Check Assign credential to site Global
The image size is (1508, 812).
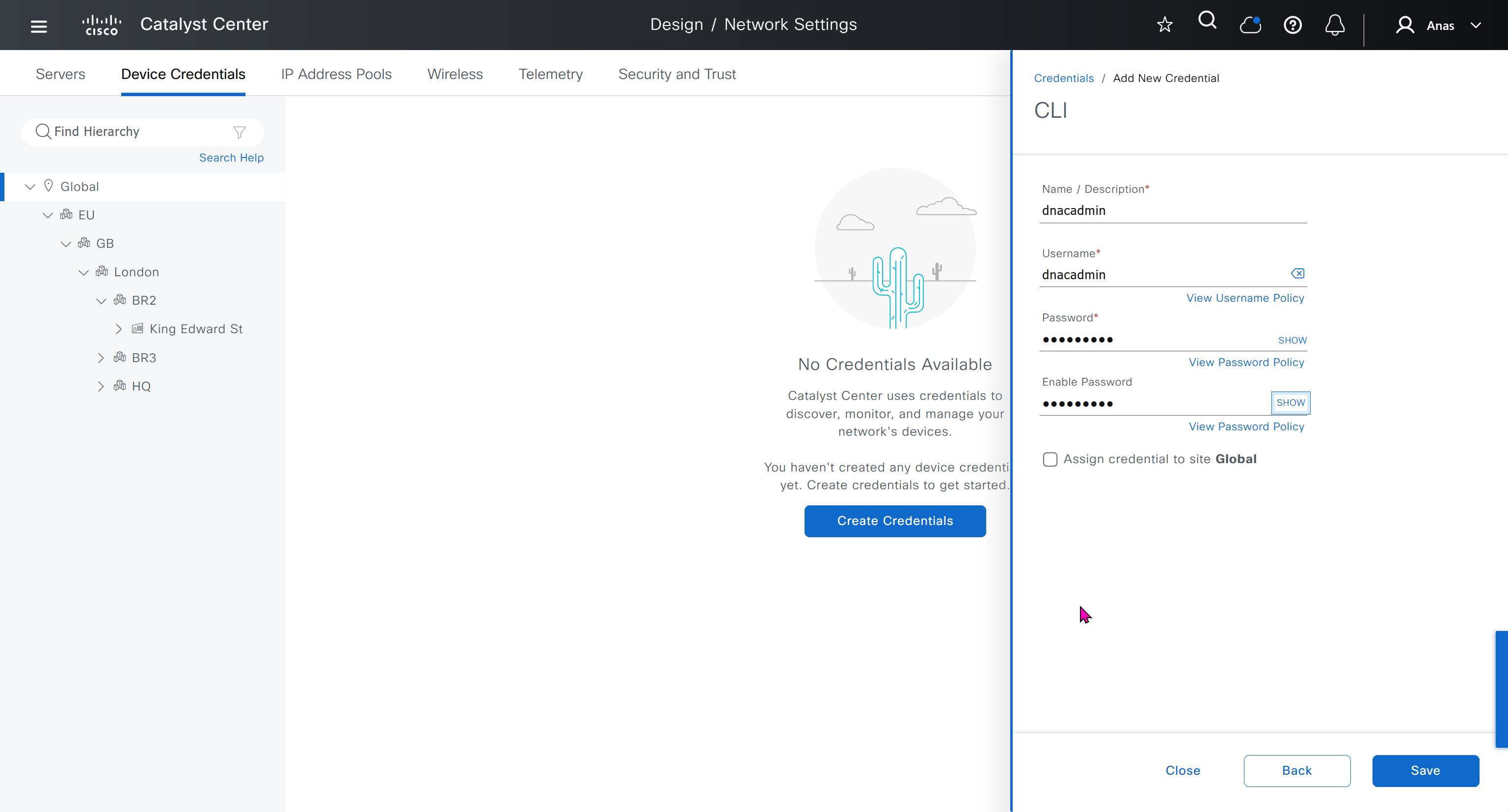coord(1050,459)
